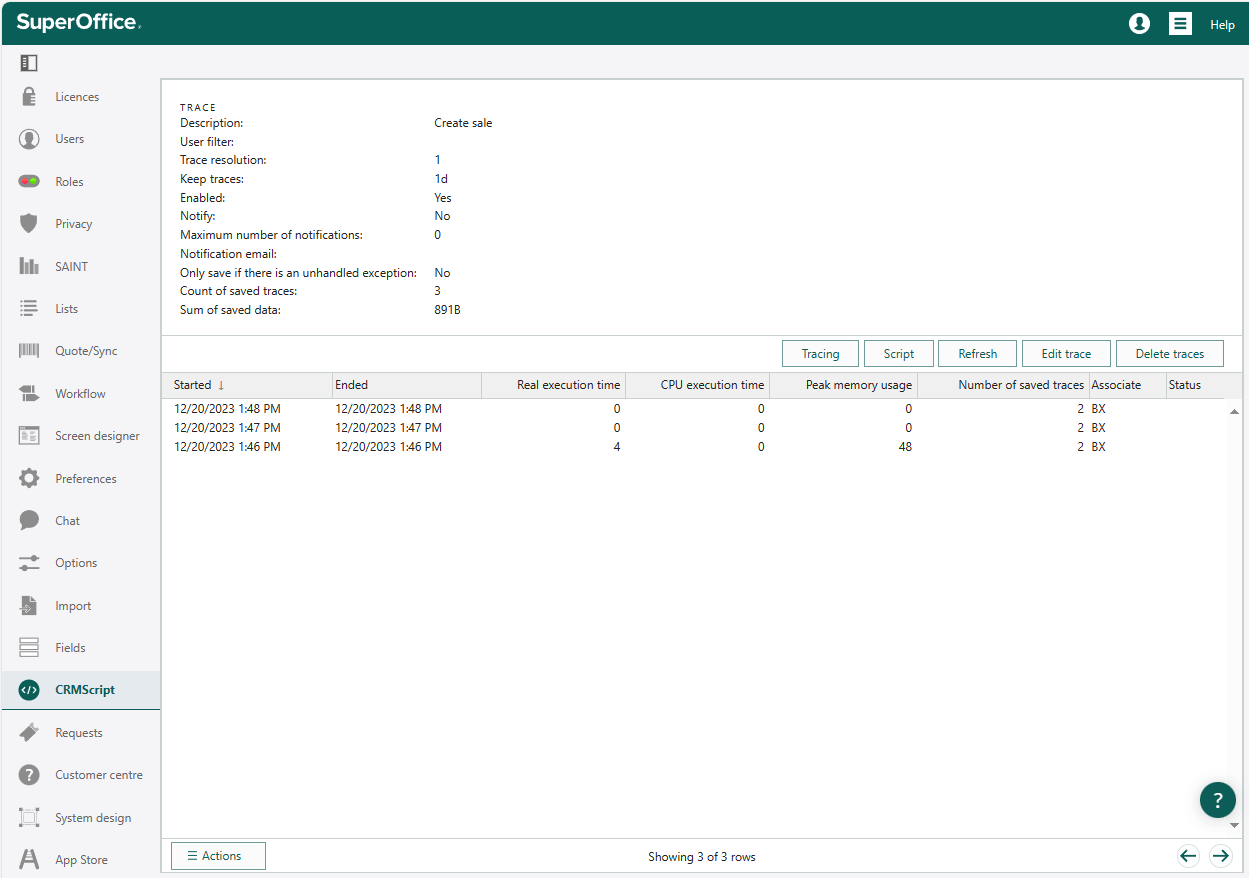Open the Actions menu
Screen dimensions: 1249x878
[218, 856]
